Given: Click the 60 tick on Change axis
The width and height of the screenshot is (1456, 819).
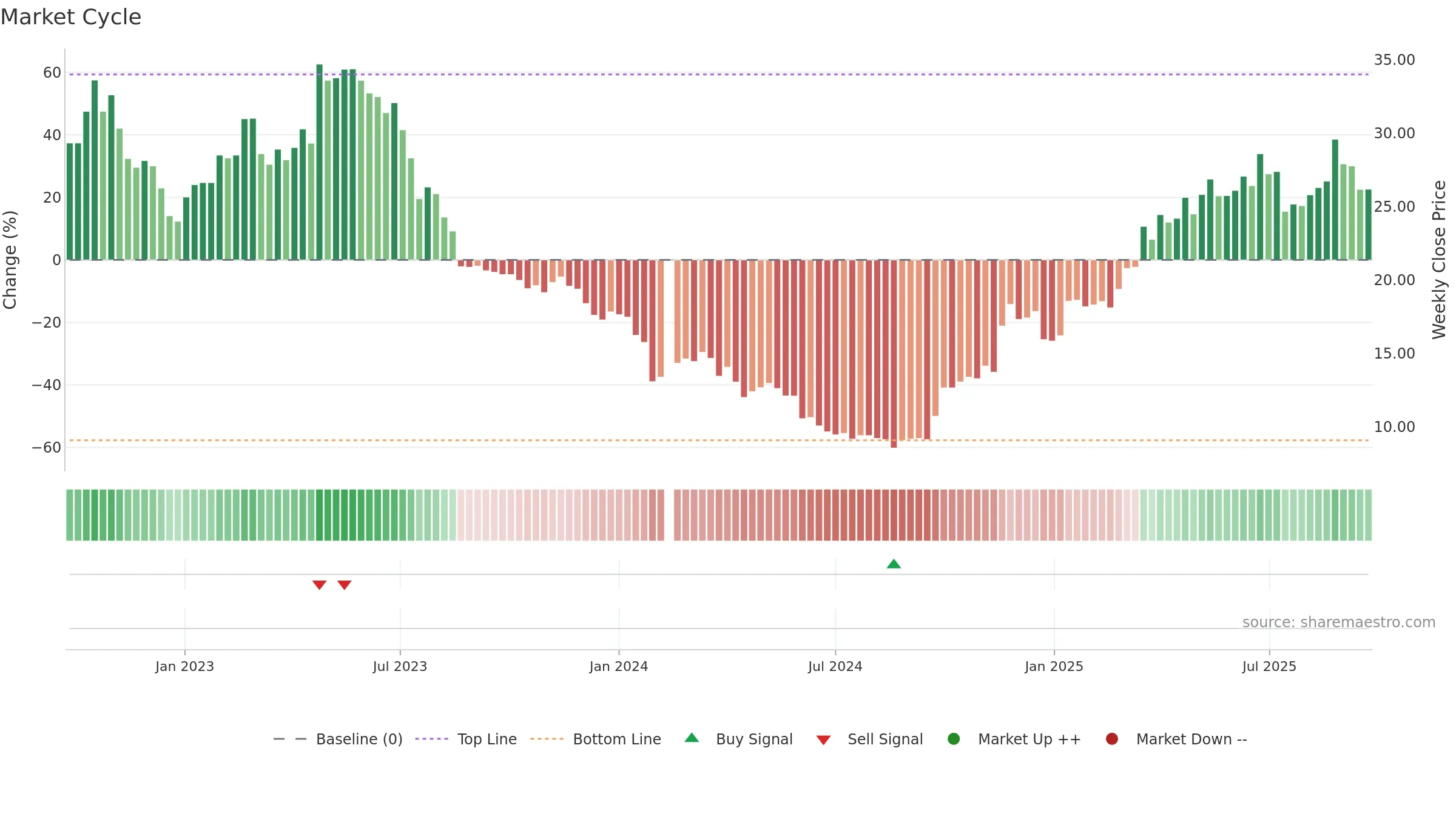Looking at the screenshot, I should pyautogui.click(x=52, y=73).
